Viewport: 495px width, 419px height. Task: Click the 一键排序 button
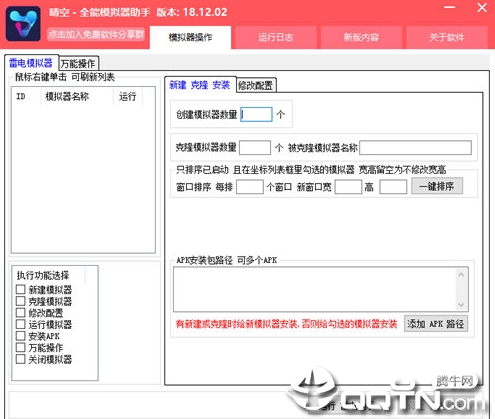[437, 186]
